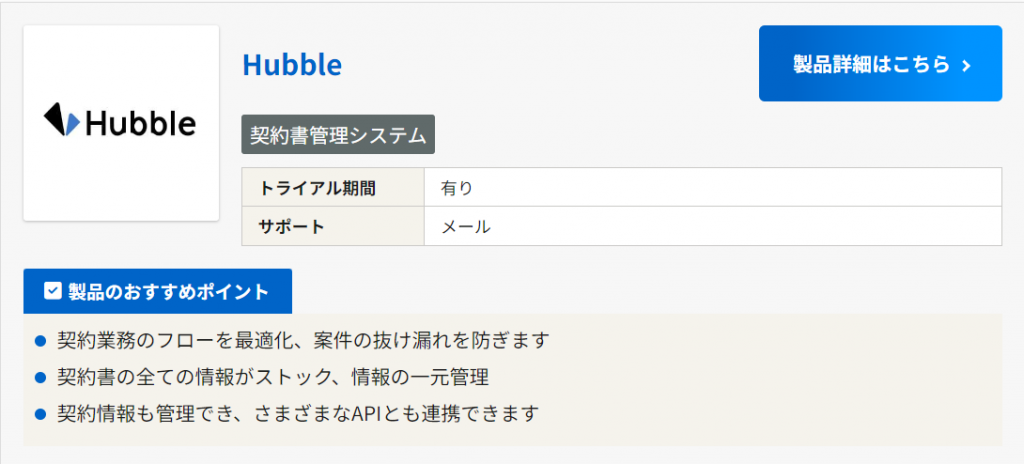
Task: Click the Hubble logo thumbnail card
Action: [121, 123]
